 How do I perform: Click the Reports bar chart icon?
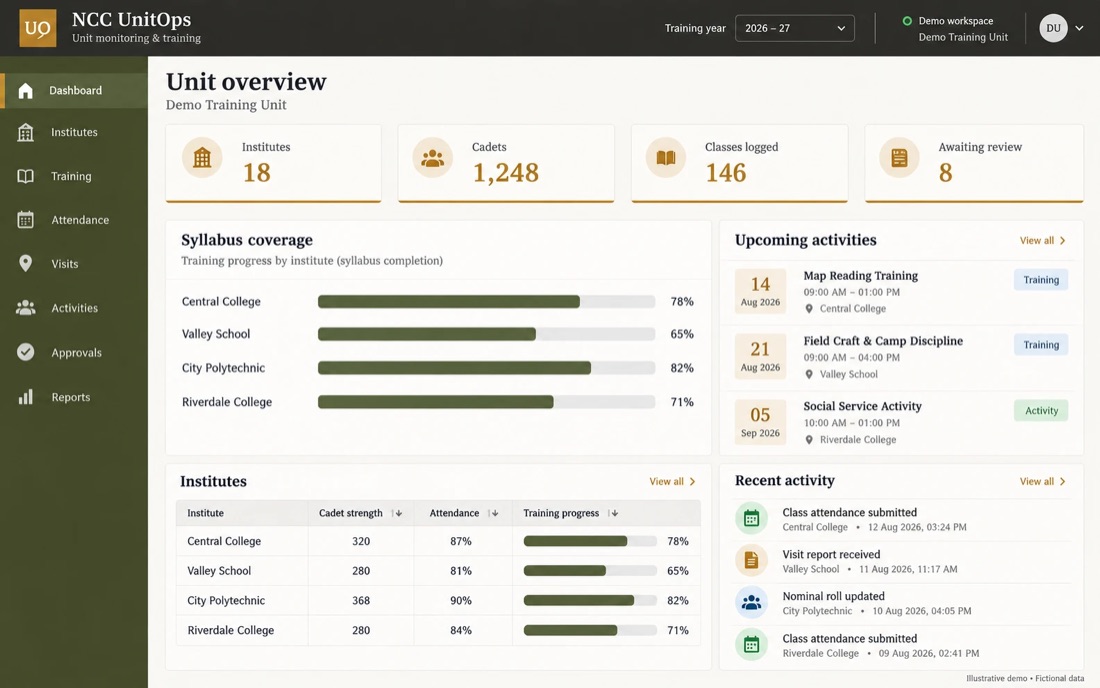pyautogui.click(x=25, y=397)
